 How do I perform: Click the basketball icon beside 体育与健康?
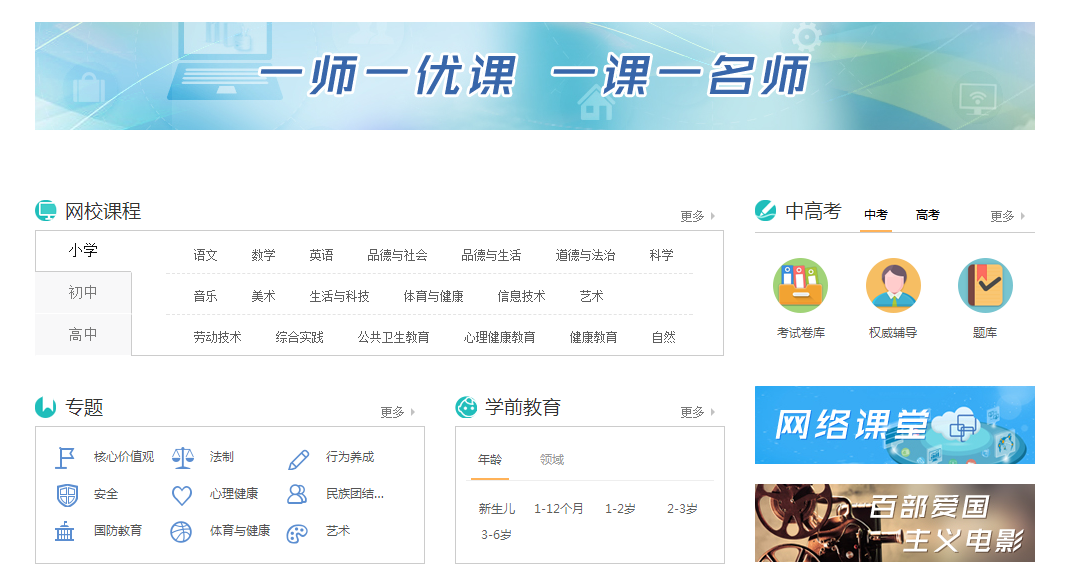tap(181, 531)
